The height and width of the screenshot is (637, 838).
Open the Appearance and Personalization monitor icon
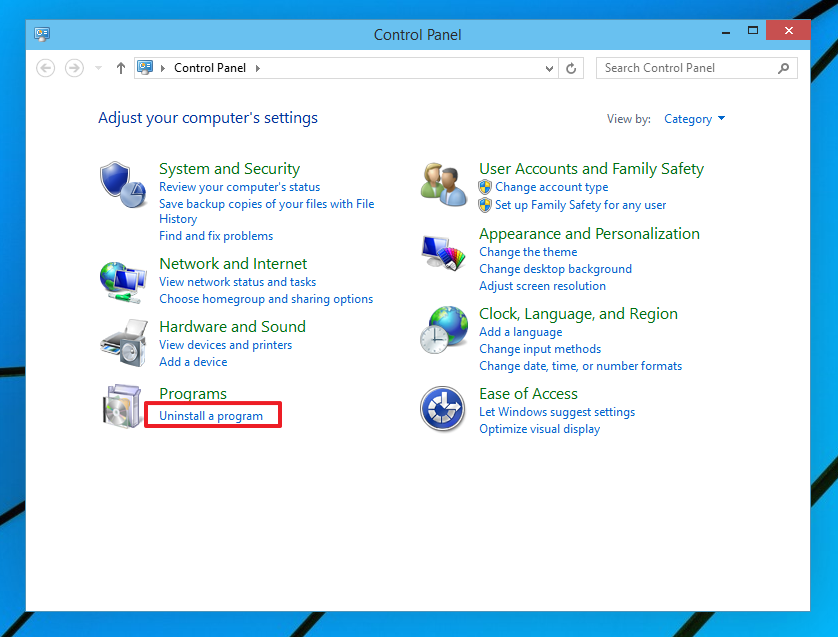point(444,253)
